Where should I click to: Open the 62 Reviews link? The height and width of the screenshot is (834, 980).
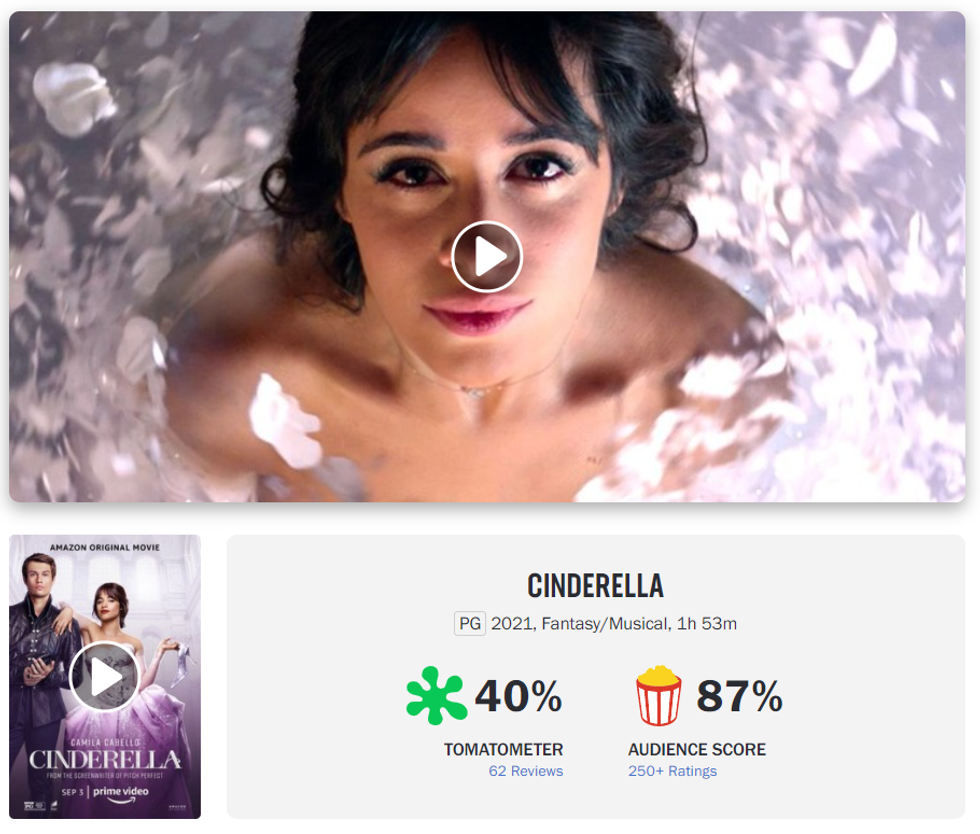click(x=526, y=771)
